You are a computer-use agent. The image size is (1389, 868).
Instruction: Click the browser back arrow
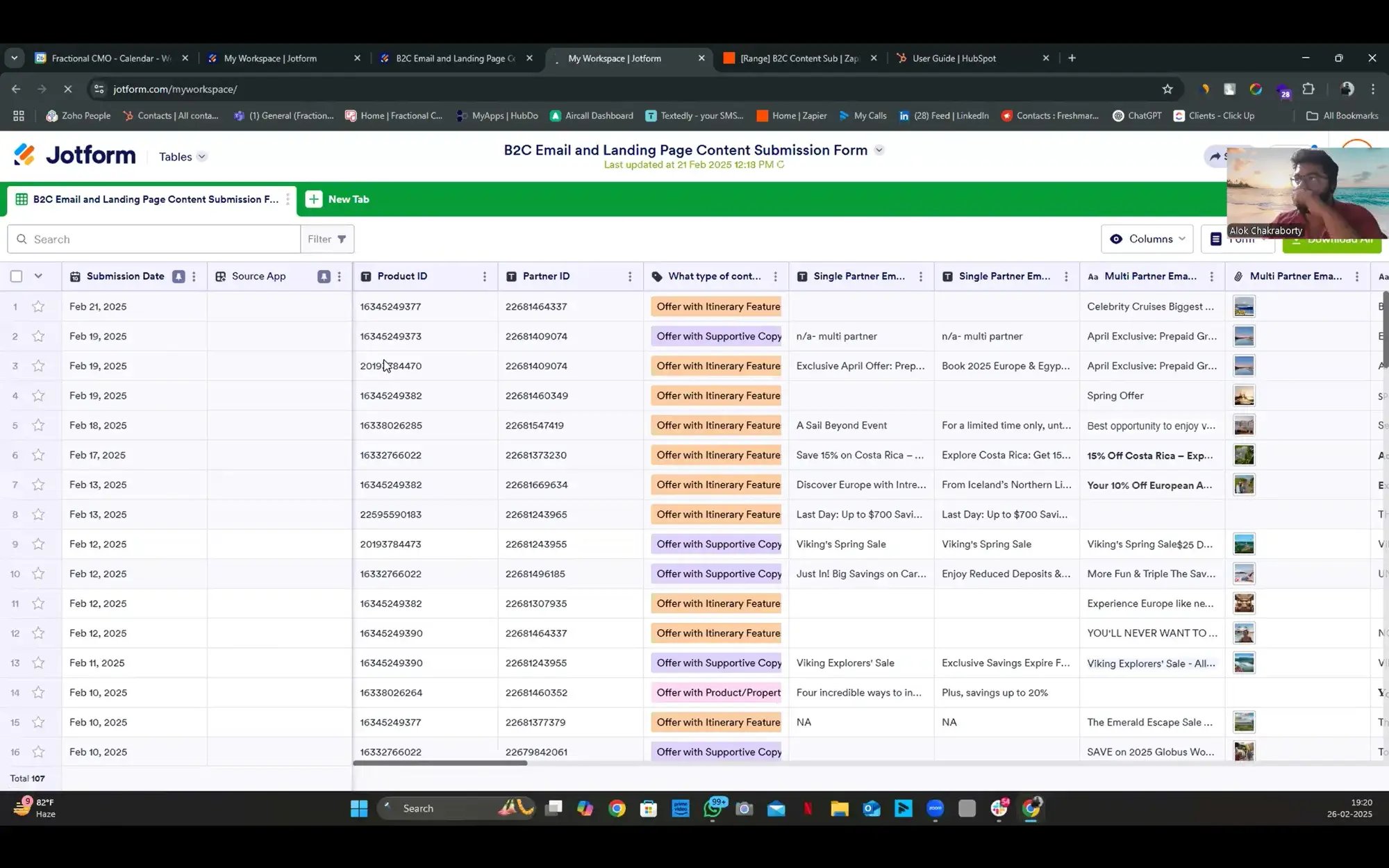16,89
